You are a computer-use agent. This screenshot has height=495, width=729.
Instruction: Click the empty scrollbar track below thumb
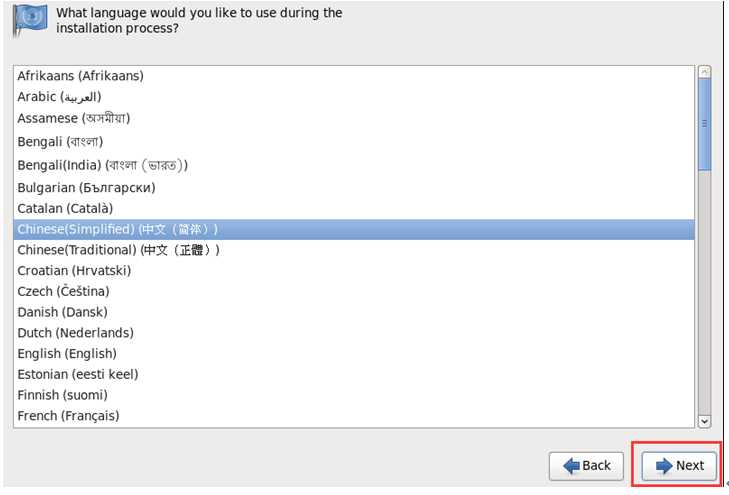click(x=704, y=293)
